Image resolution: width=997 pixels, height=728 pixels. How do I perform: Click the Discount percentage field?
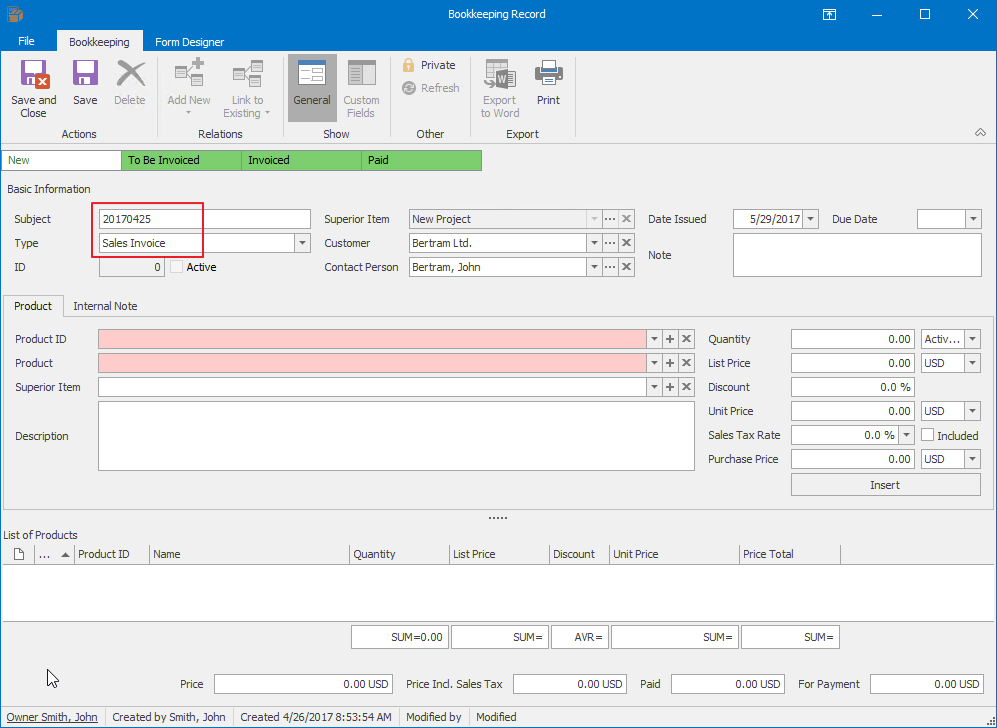(x=852, y=387)
